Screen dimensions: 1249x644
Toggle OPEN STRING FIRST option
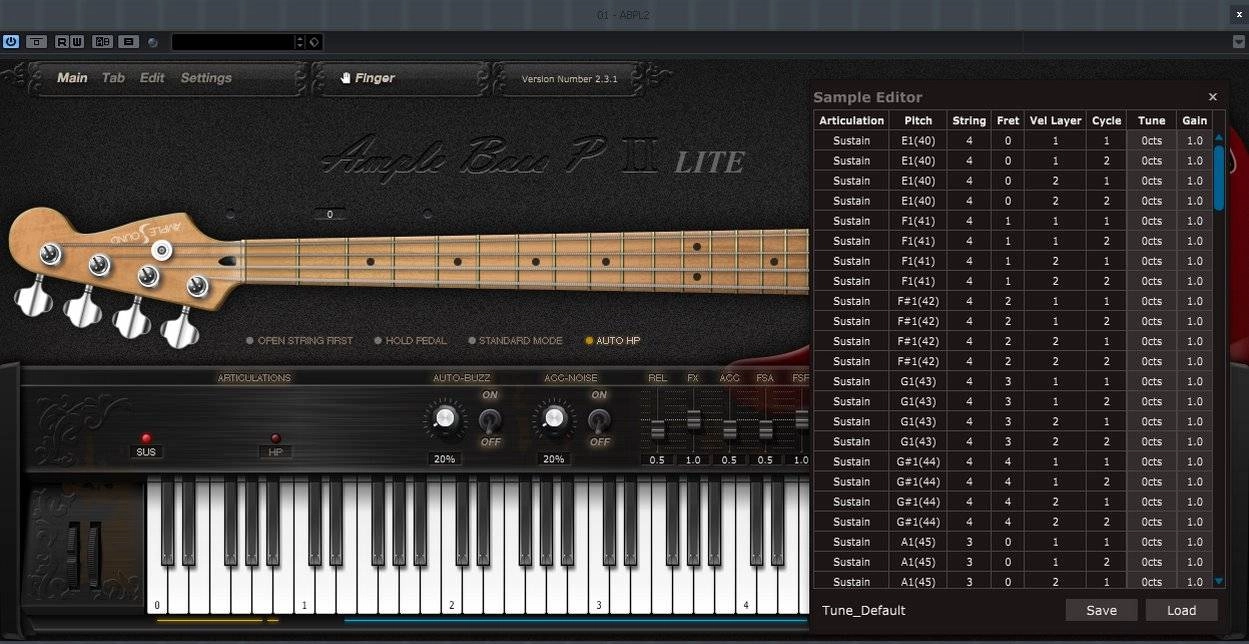[299, 341]
